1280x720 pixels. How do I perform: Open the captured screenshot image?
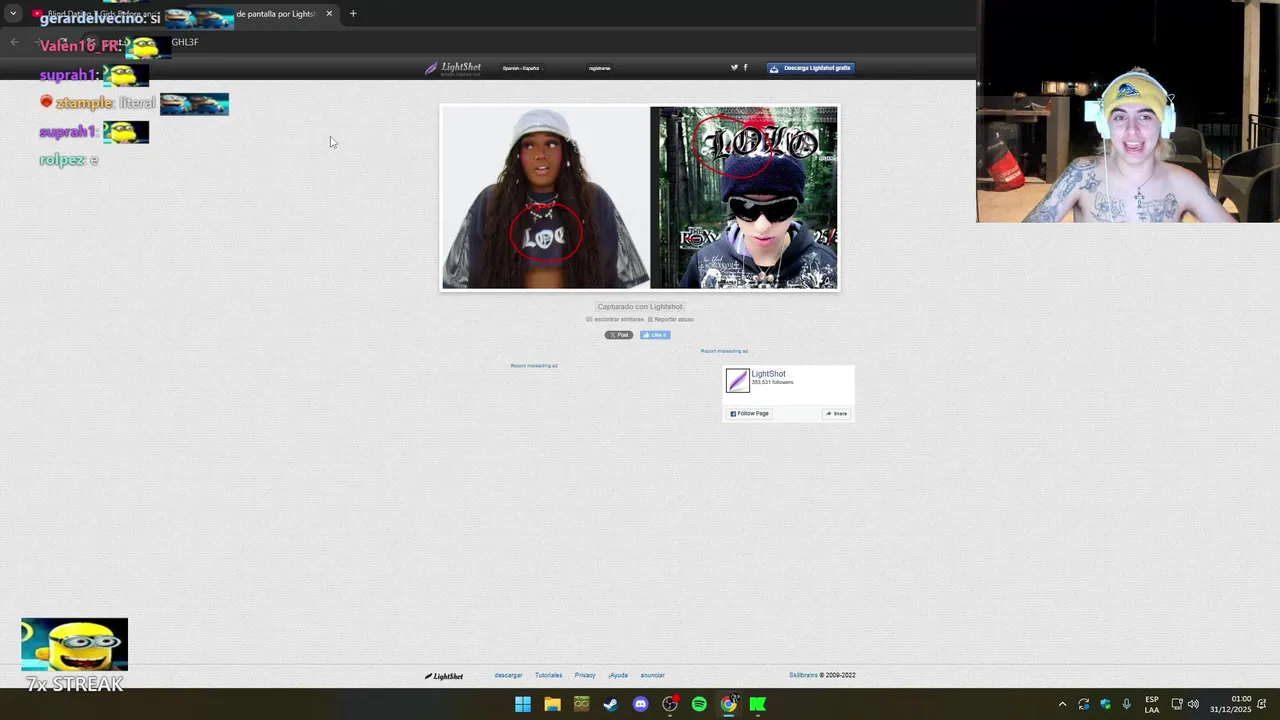click(640, 197)
